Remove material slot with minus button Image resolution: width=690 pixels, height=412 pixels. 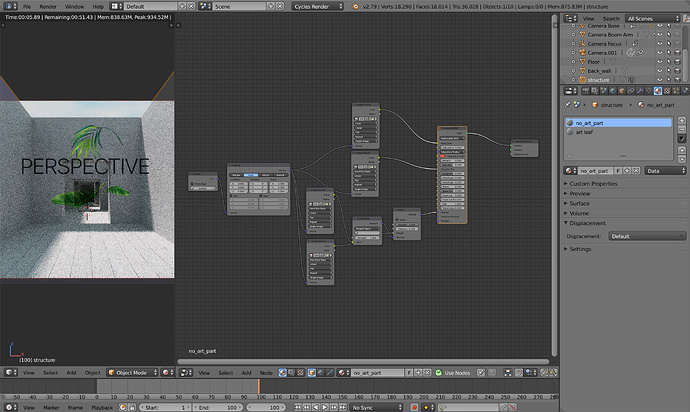pos(682,129)
